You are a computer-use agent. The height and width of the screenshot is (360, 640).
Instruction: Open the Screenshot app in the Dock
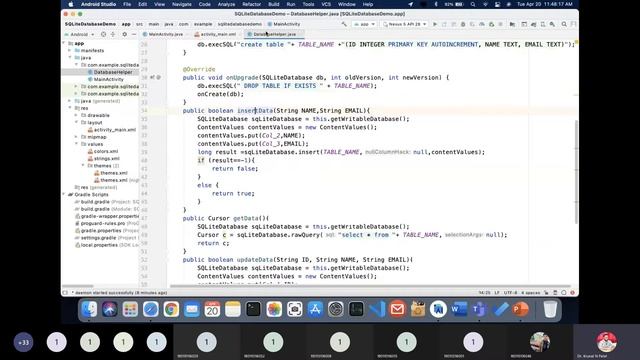point(294,309)
